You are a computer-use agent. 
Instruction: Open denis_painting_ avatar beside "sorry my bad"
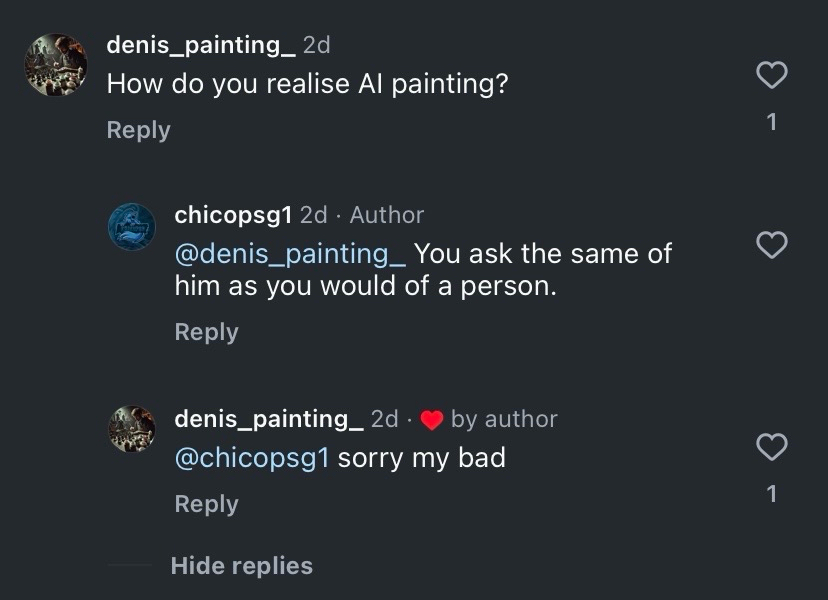[x=132, y=430]
